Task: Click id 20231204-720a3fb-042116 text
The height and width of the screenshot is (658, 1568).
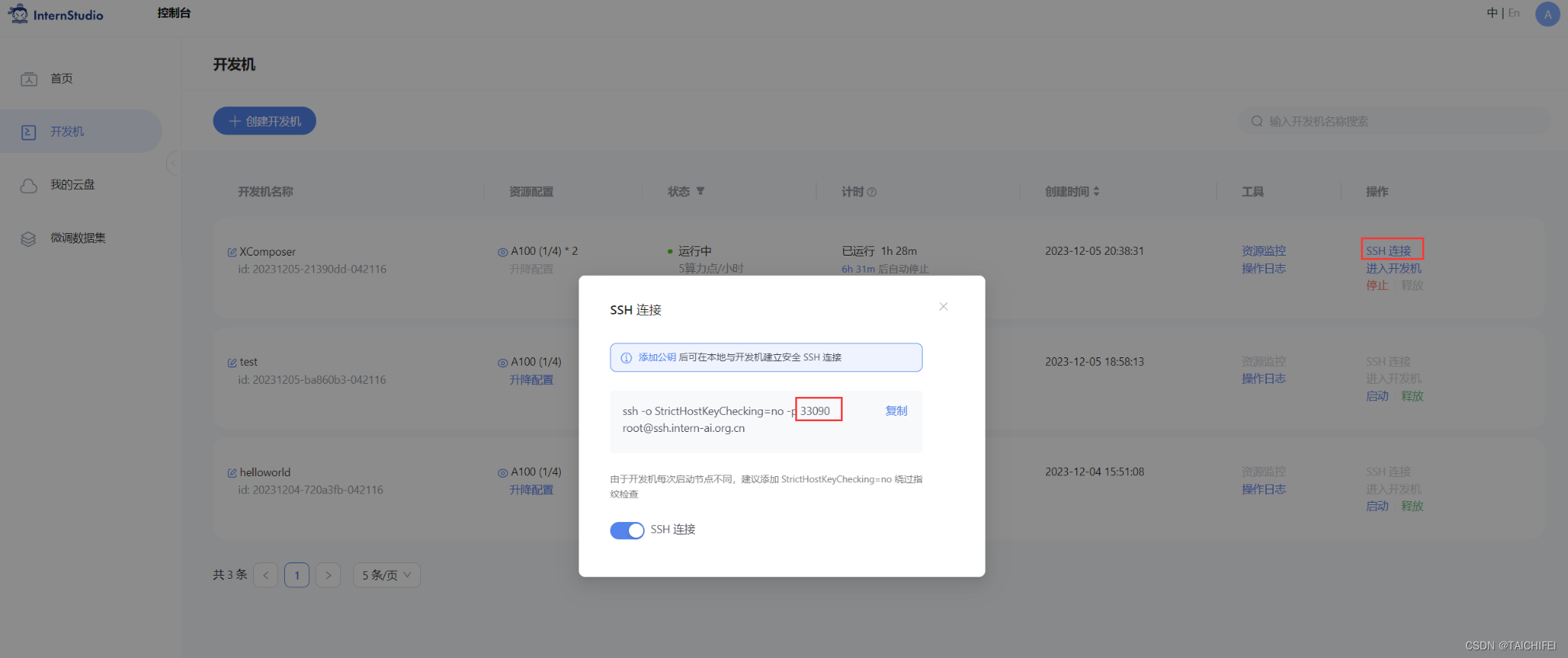Action: coord(311,490)
